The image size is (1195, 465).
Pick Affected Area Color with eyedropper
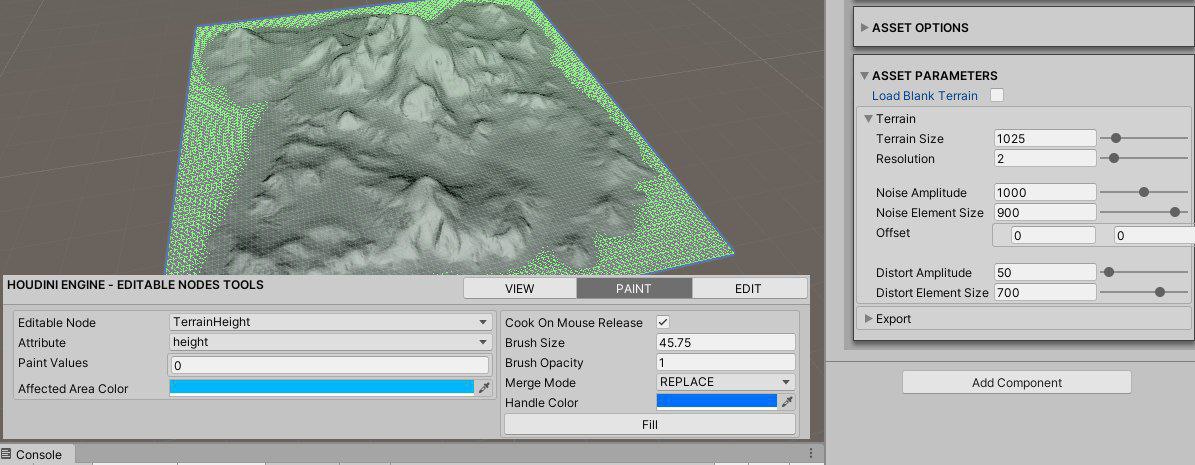click(x=484, y=388)
